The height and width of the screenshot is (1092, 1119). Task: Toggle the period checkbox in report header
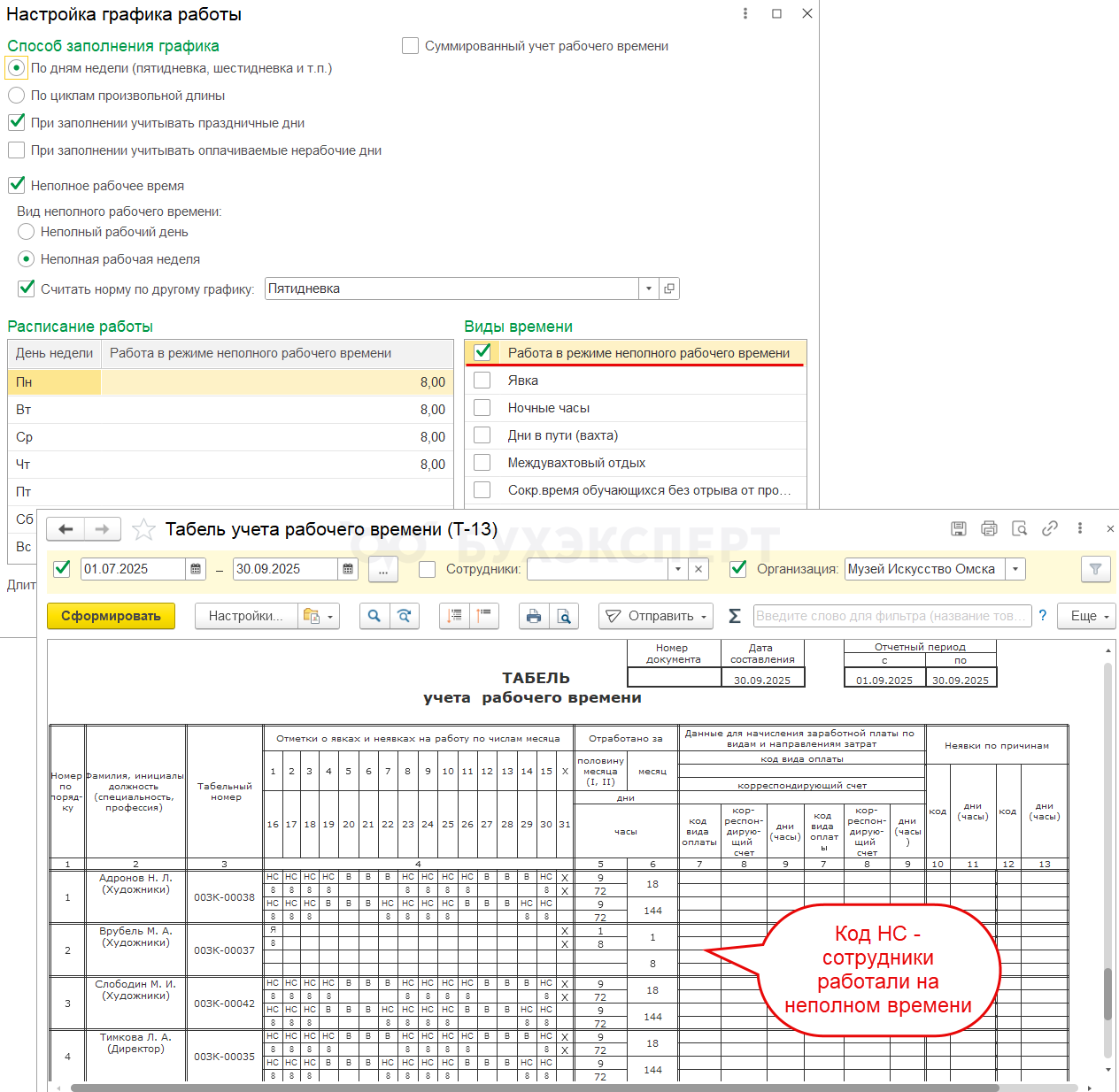[62, 569]
